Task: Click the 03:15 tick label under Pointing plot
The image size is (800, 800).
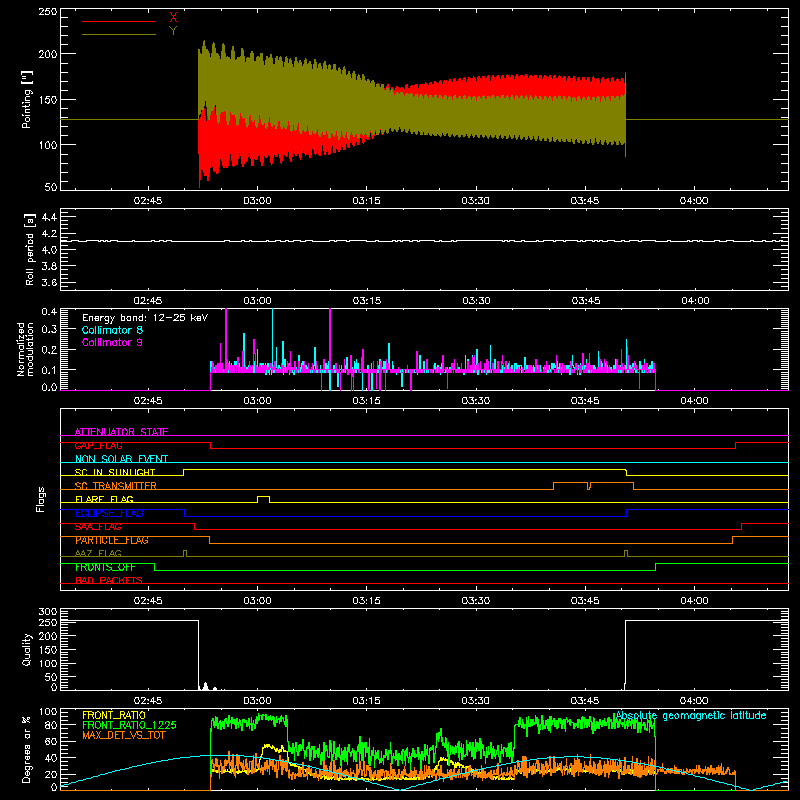Action: (x=366, y=201)
